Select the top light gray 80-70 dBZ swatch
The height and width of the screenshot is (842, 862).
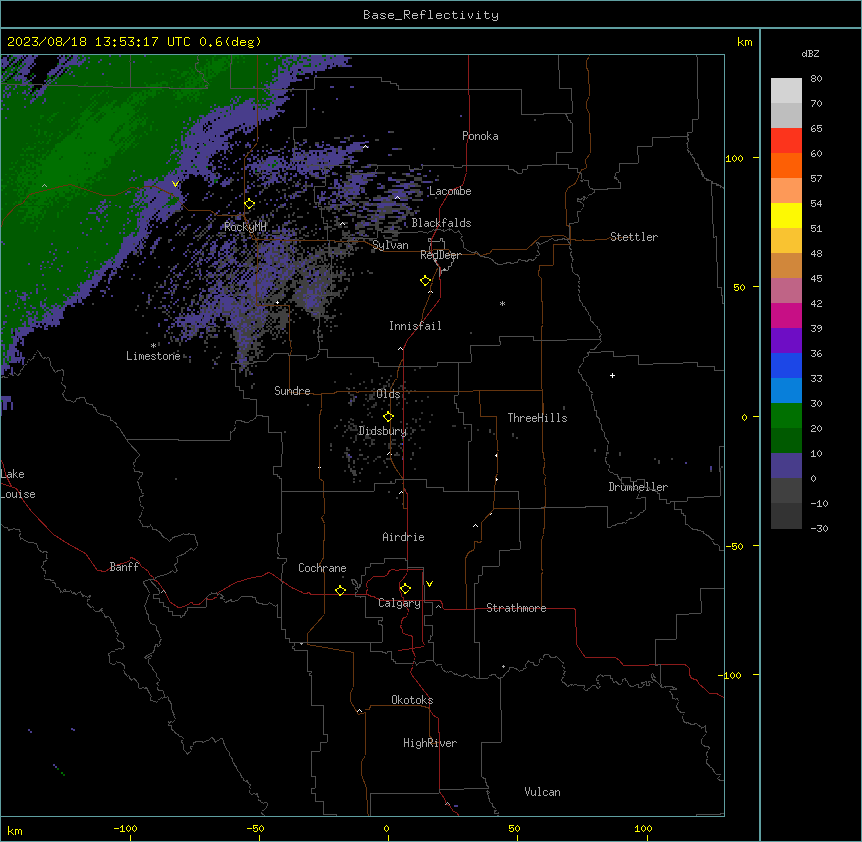[786, 91]
